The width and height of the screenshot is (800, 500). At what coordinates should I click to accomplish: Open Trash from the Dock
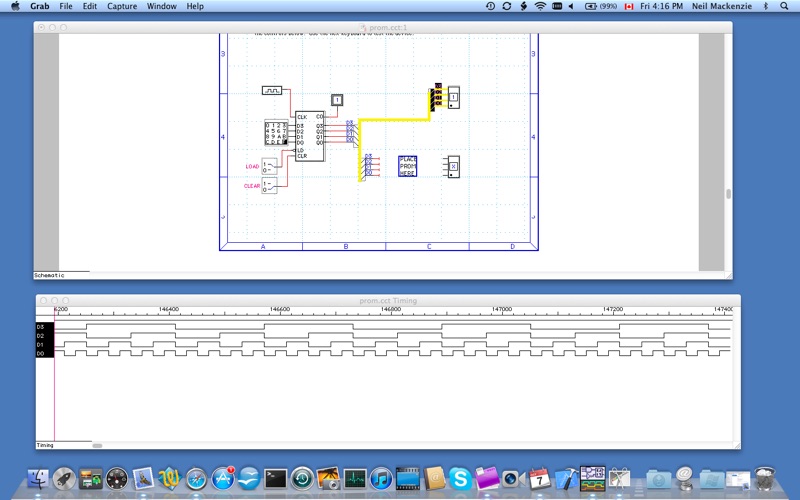pyautogui.click(x=765, y=479)
